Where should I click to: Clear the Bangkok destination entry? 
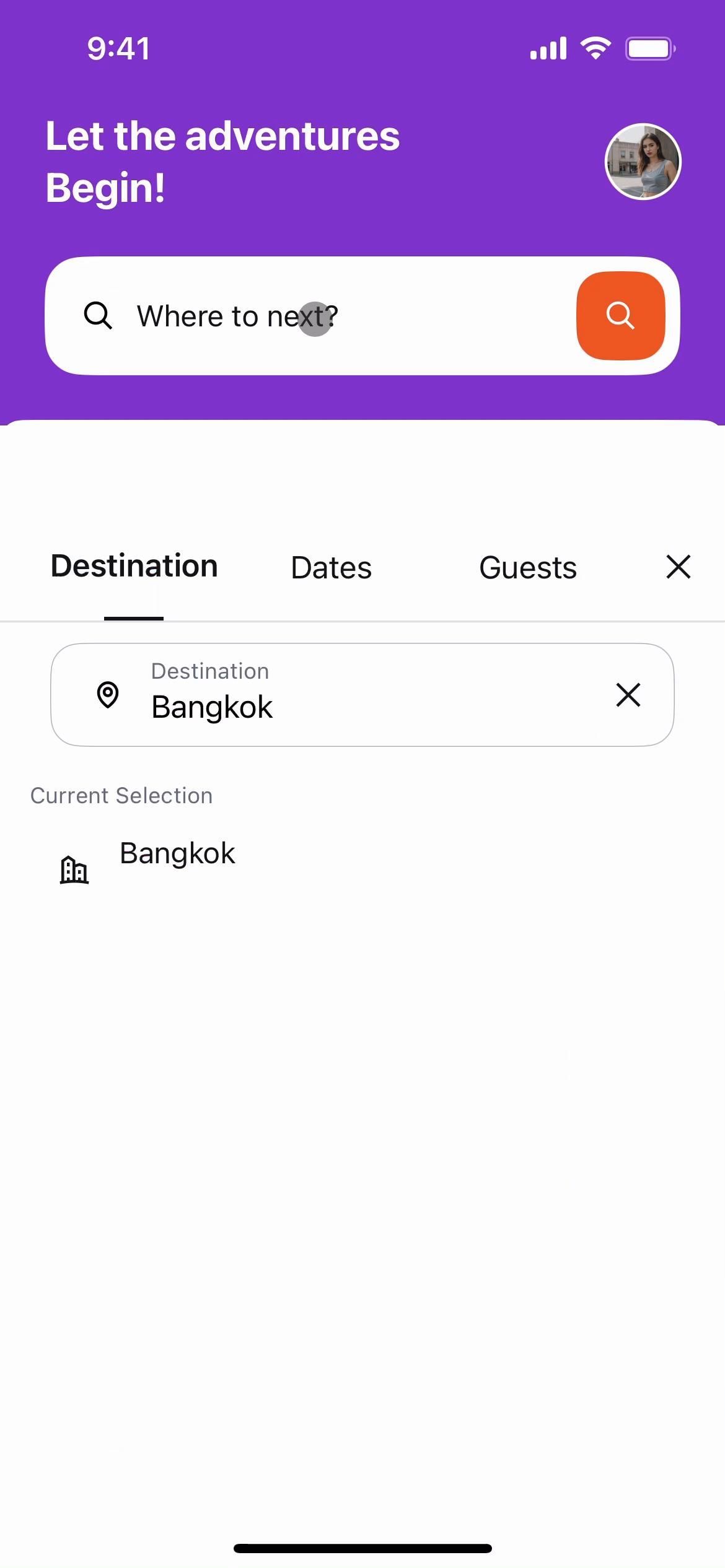[x=628, y=695]
